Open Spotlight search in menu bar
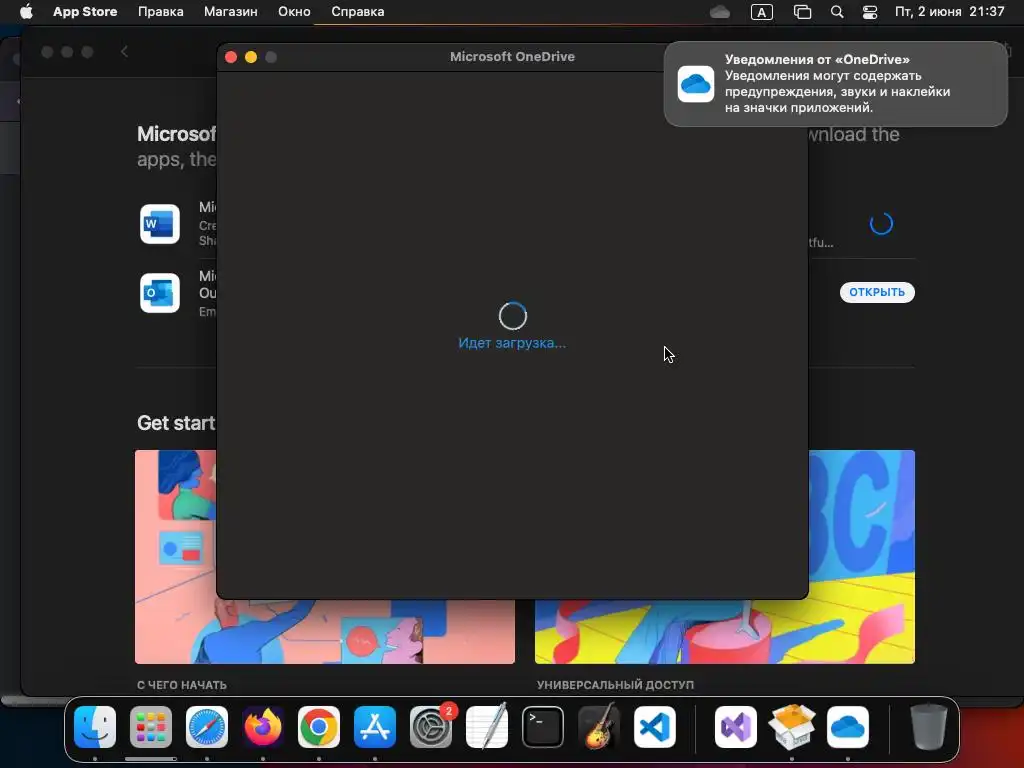 [x=837, y=12]
